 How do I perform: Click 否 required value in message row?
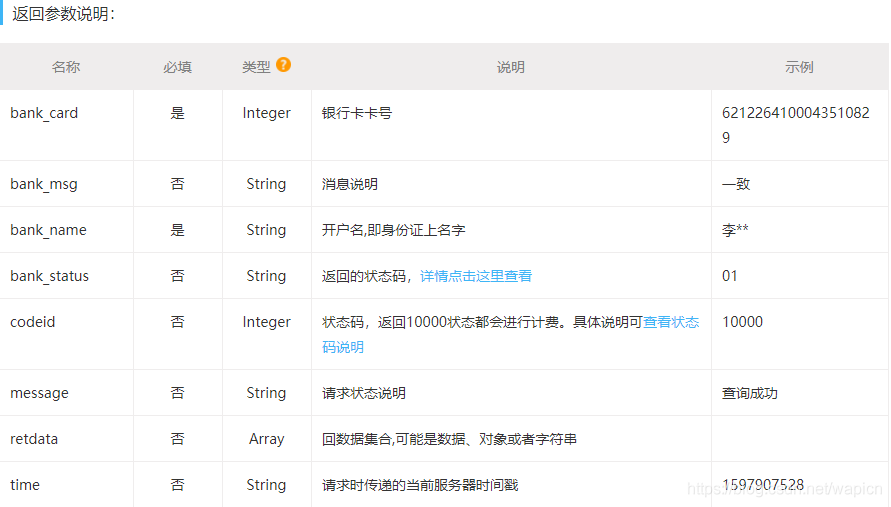coord(177,393)
